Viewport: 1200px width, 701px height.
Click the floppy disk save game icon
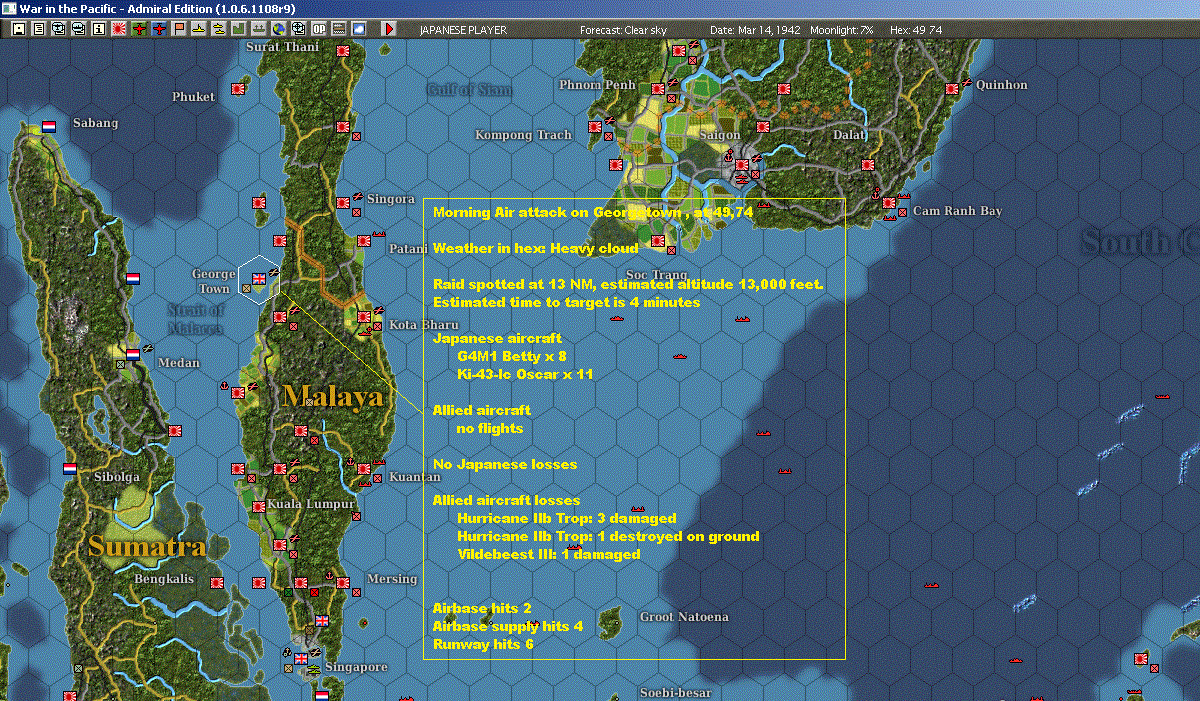click(x=18, y=29)
